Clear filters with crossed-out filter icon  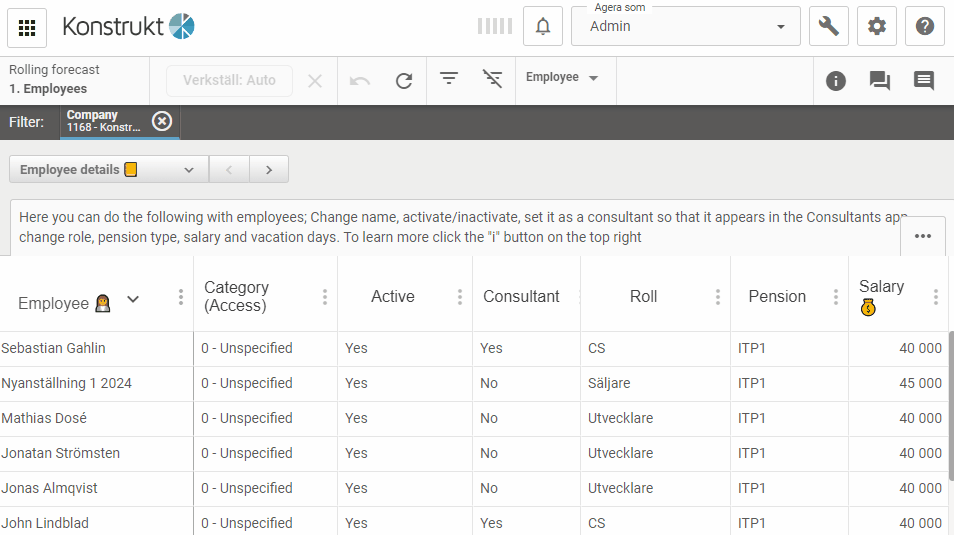point(492,79)
